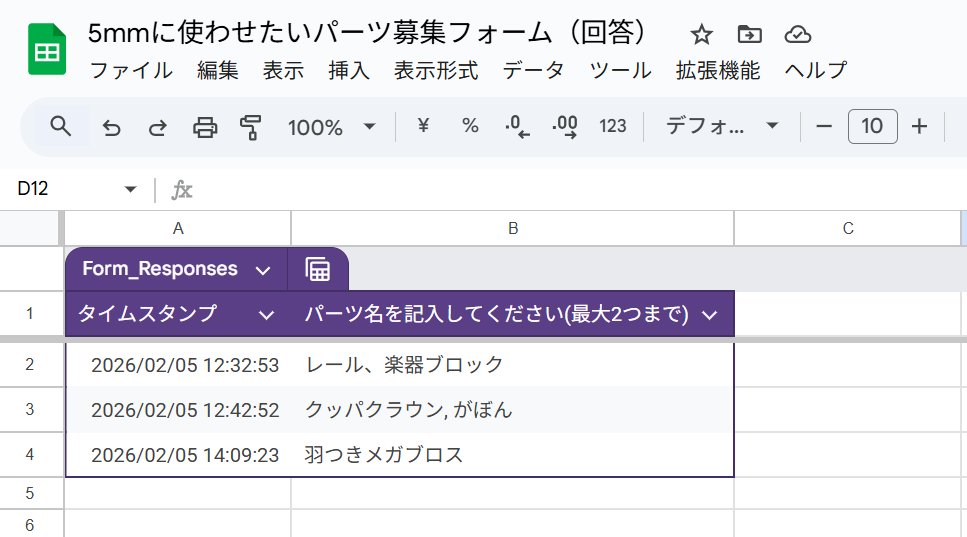
Task: Select column B header
Action: point(512,229)
